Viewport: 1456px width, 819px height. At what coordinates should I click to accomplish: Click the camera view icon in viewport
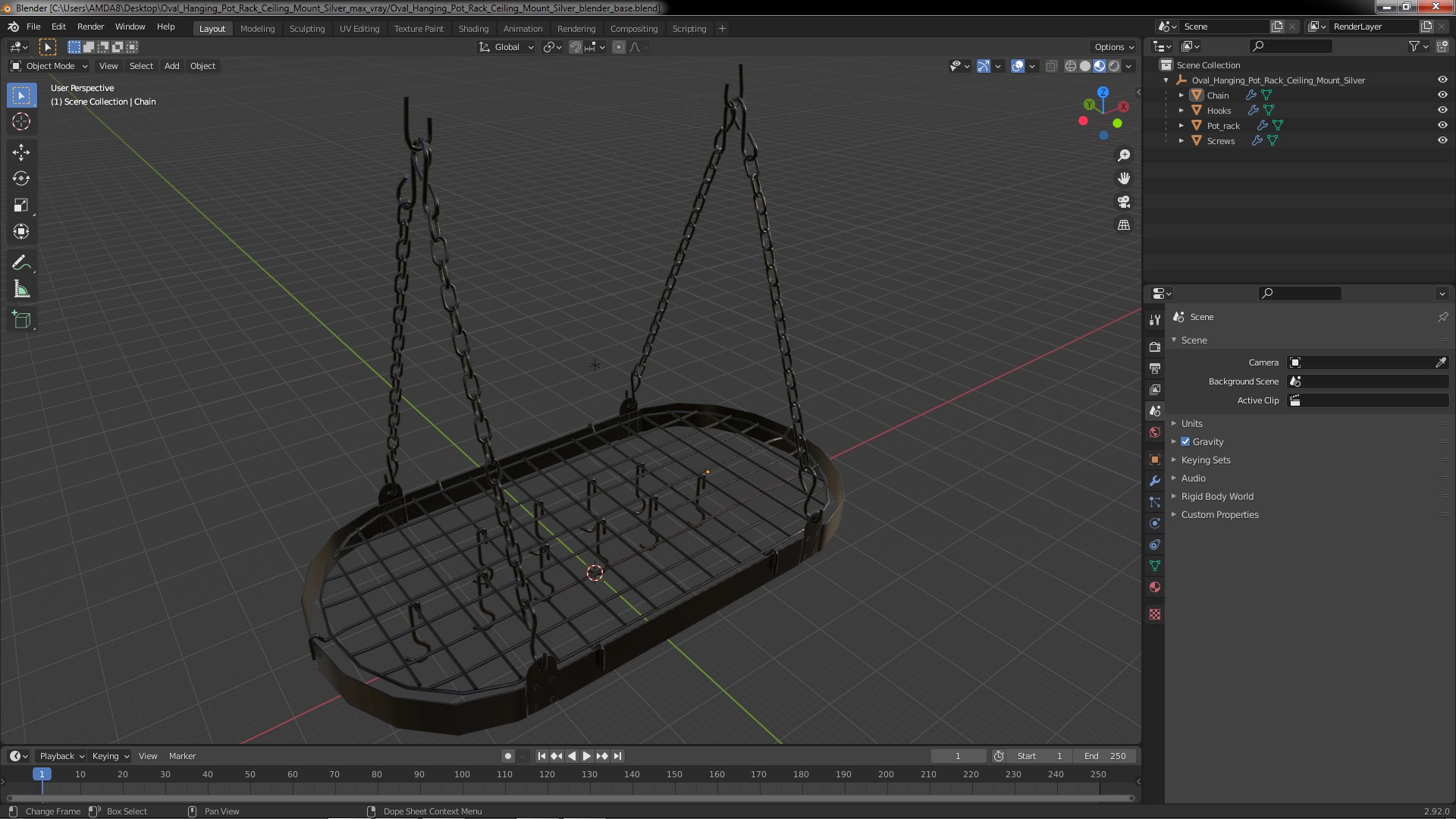point(1124,202)
